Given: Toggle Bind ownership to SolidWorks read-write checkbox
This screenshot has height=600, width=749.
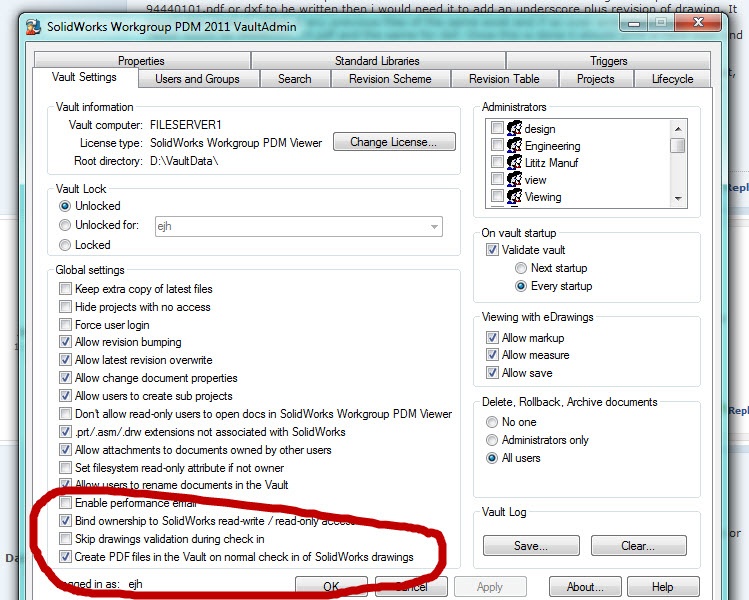Looking at the screenshot, I should pos(65,520).
